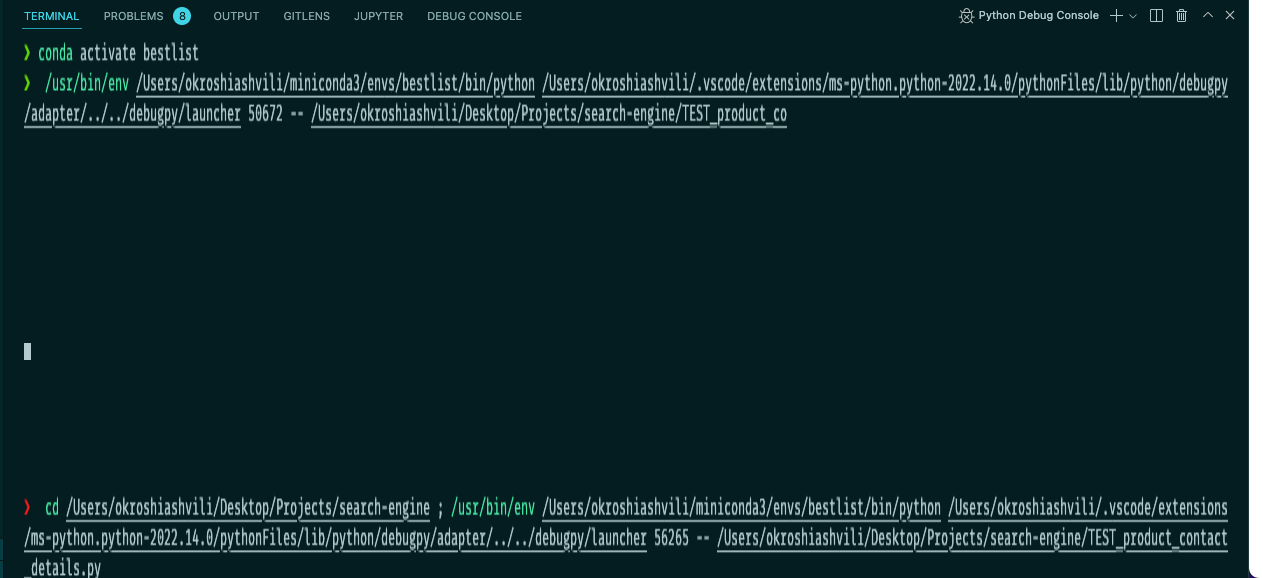Click the terminal cursor block to focus input

27,351
